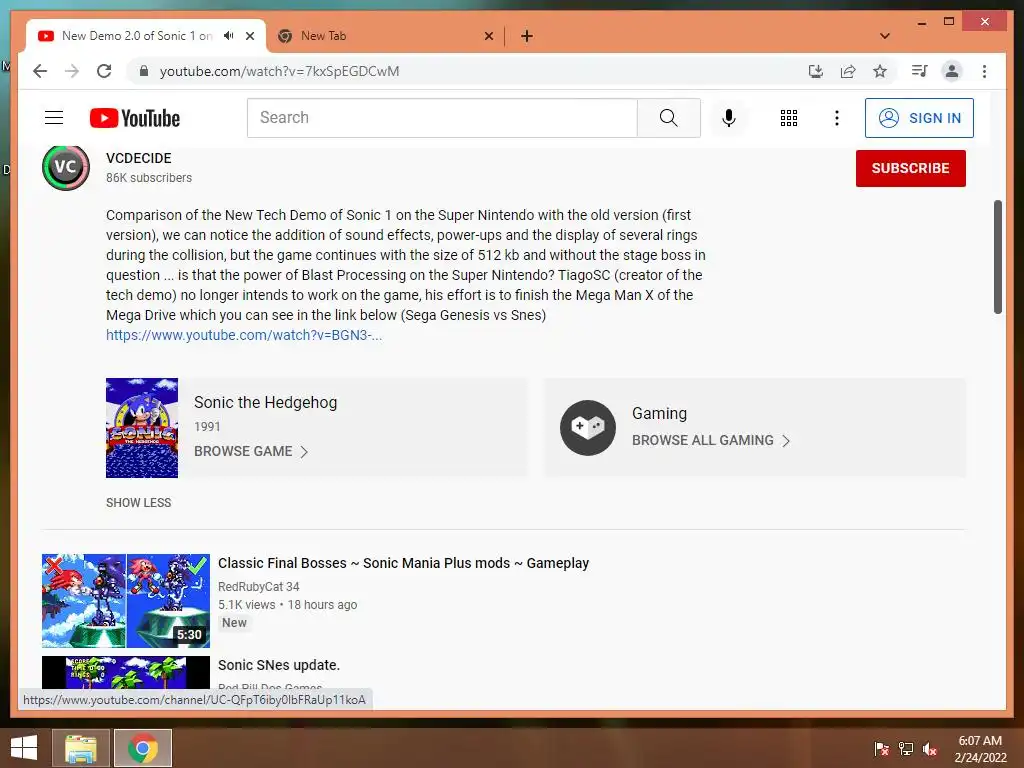Screen dimensions: 1024x768
Task: Click the 86K subscribers text
Action: [149, 178]
